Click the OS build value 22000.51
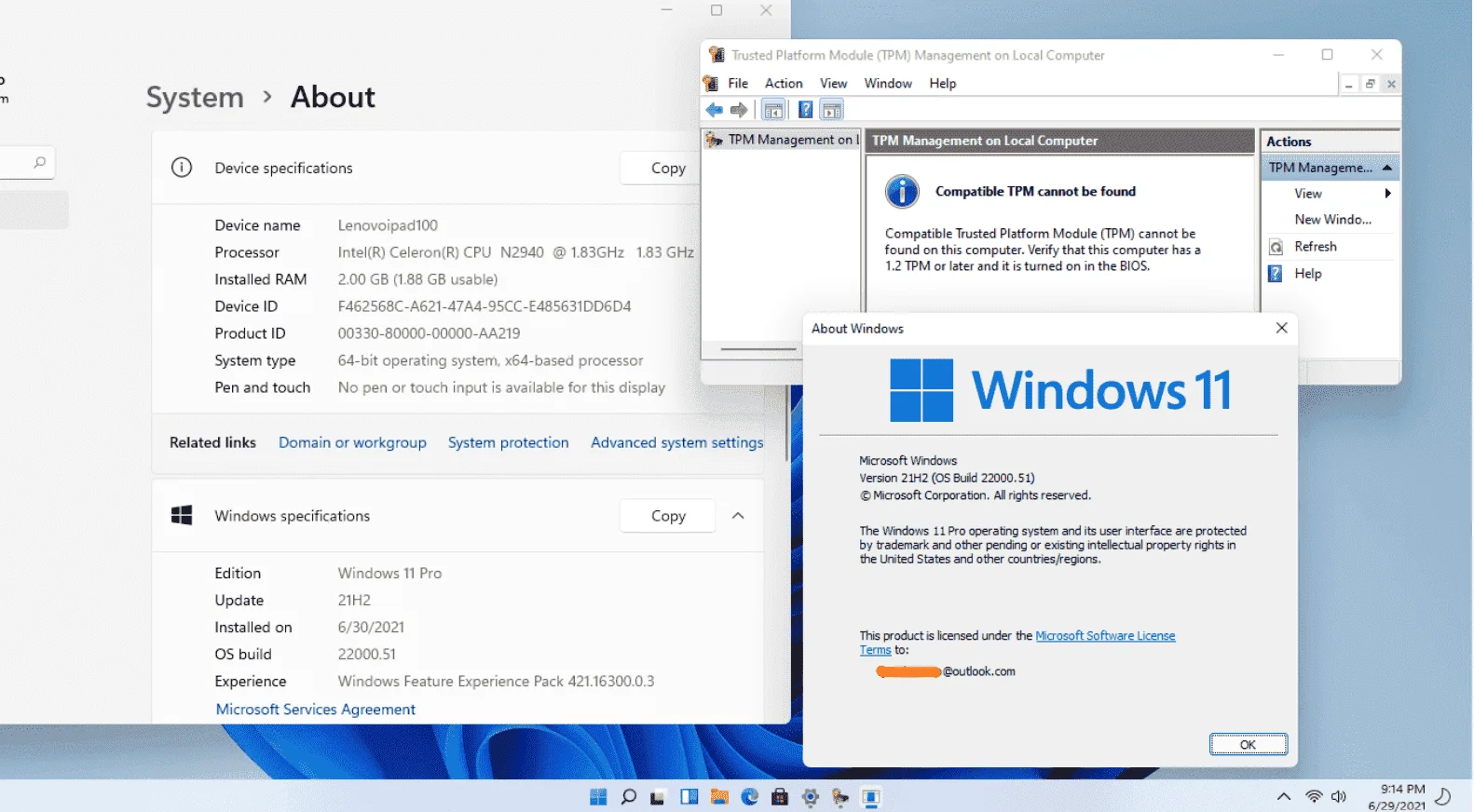 pyautogui.click(x=367, y=655)
